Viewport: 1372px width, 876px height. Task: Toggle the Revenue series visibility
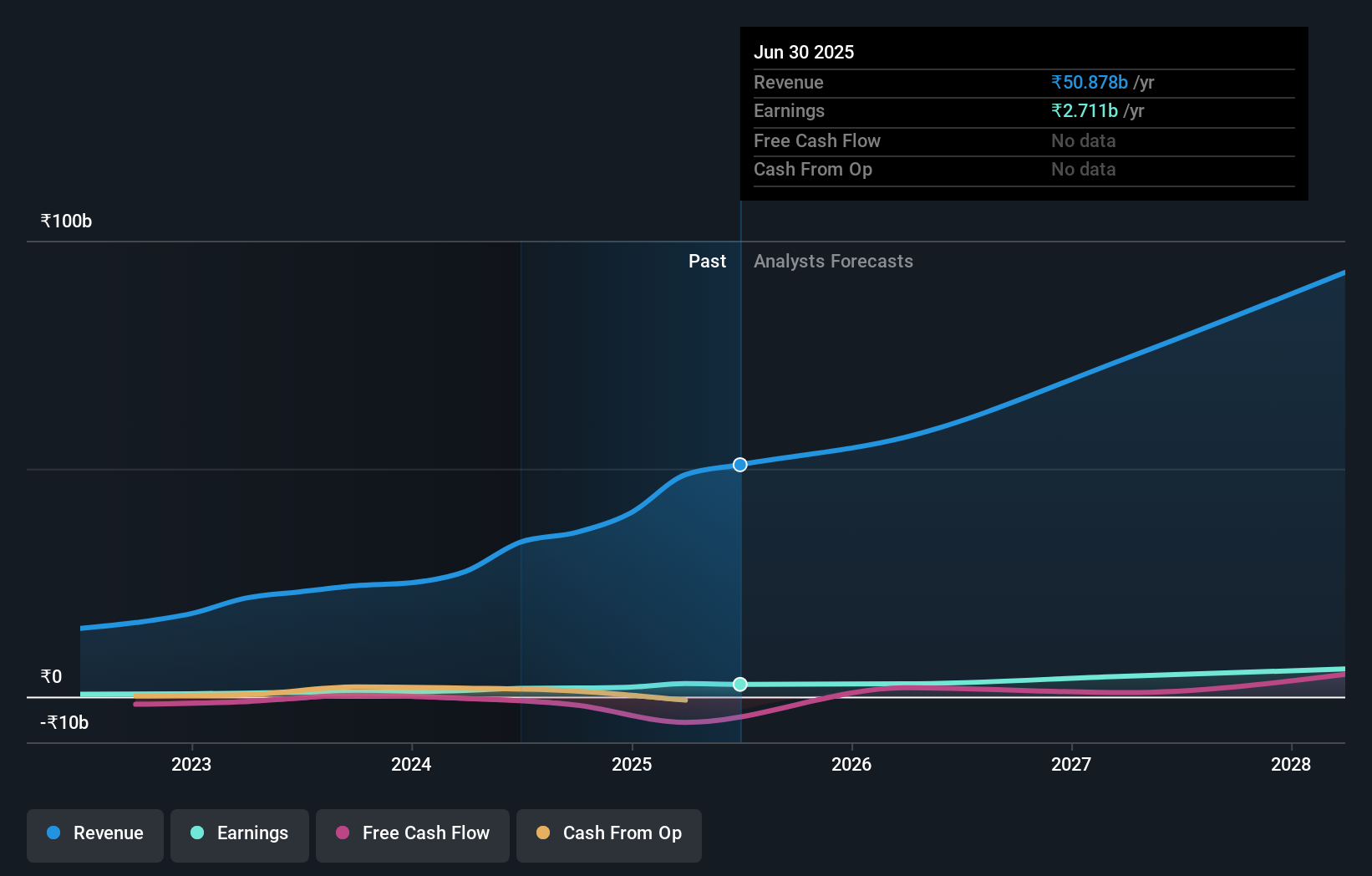pos(94,834)
